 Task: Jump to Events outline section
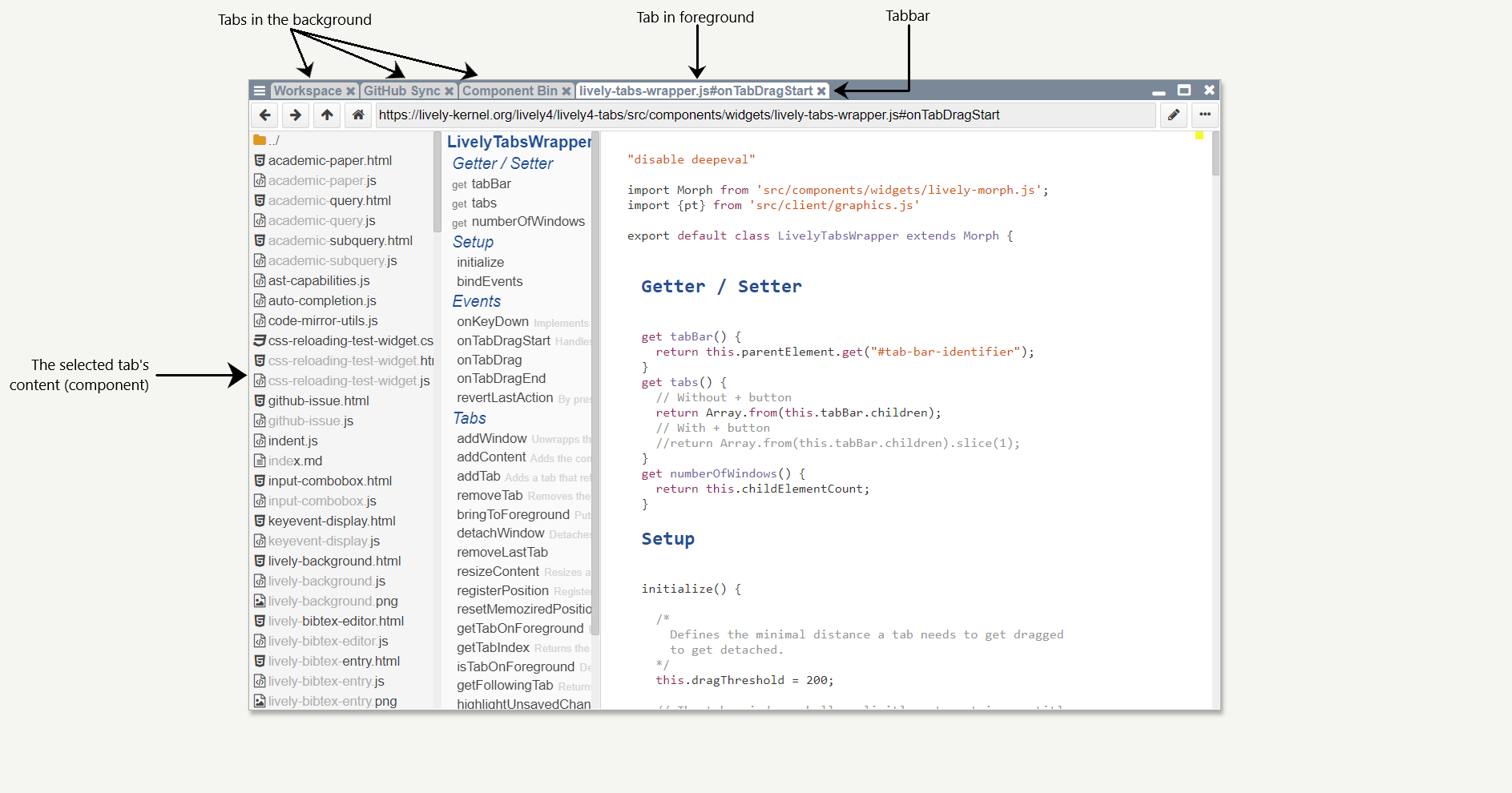click(x=476, y=301)
